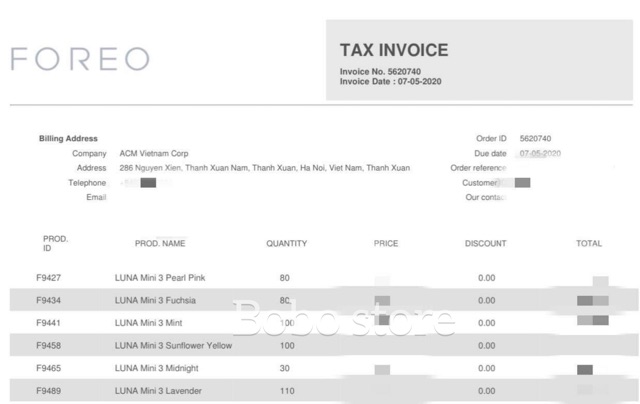Image resolution: width=640 pixels, height=404 pixels.
Task: Click quantity 30 for Midnight
Action: pyautogui.click(x=284, y=368)
